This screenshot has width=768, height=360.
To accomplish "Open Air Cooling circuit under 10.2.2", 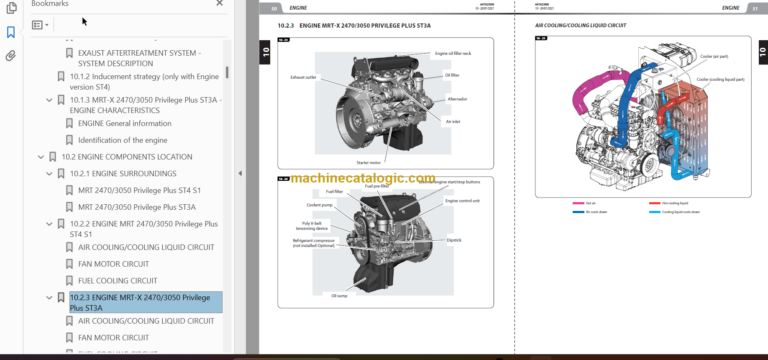I will pos(146,247).
